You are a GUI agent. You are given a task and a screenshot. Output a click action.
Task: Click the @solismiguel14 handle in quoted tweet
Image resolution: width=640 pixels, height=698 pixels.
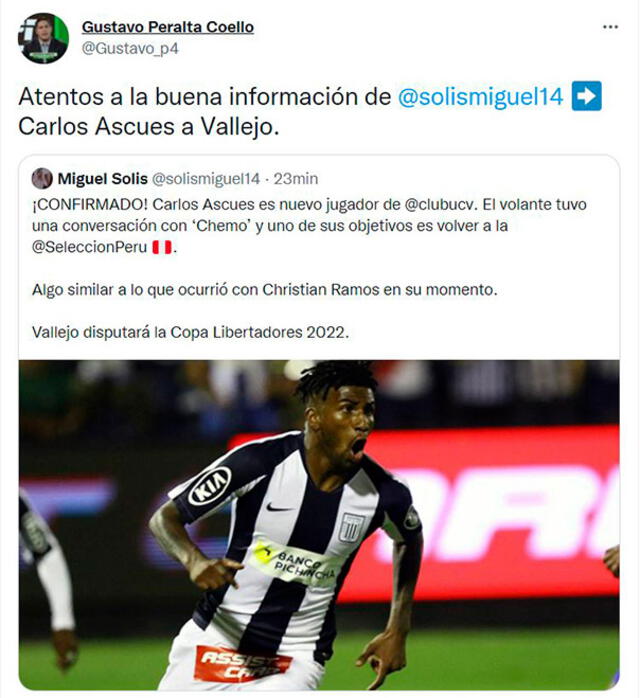tap(206, 179)
